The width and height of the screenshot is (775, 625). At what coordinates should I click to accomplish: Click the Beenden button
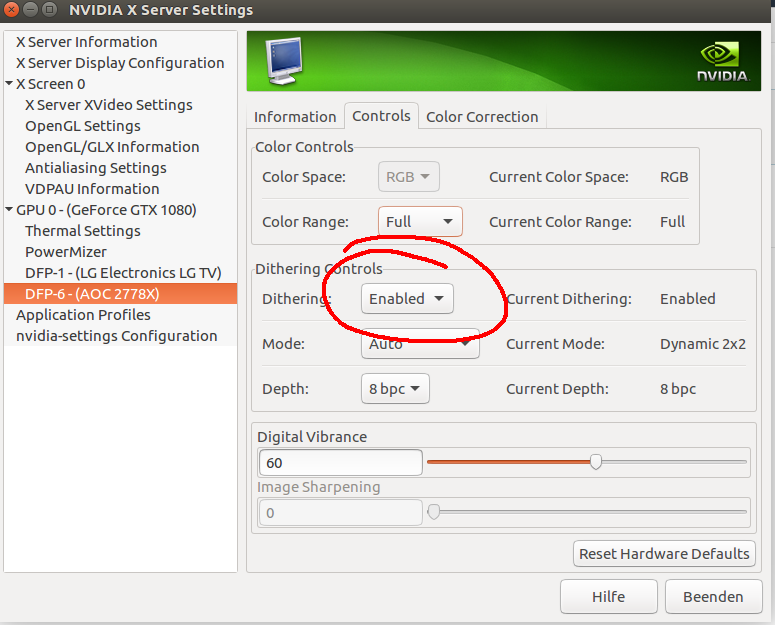(713, 596)
